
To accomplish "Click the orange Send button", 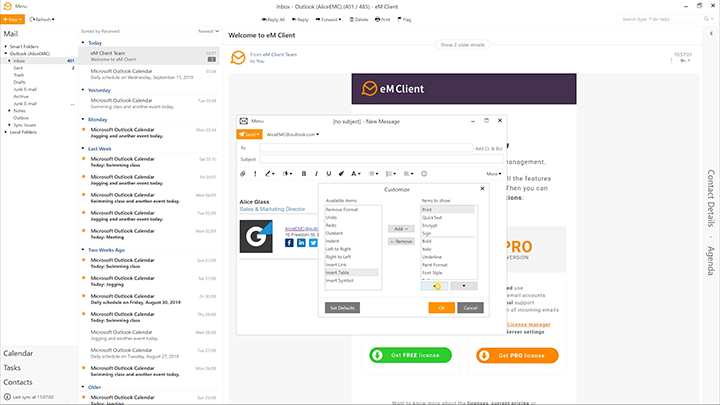I will [248, 134].
